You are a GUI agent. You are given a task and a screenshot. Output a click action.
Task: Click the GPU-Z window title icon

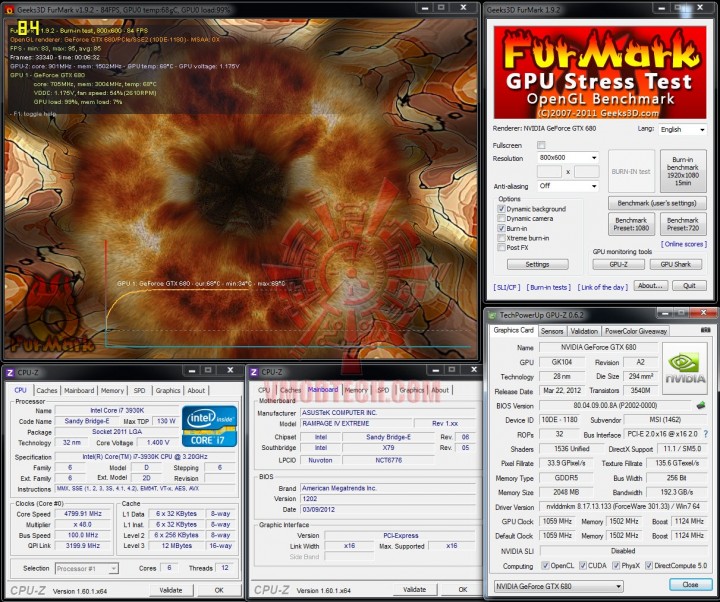pos(492,315)
